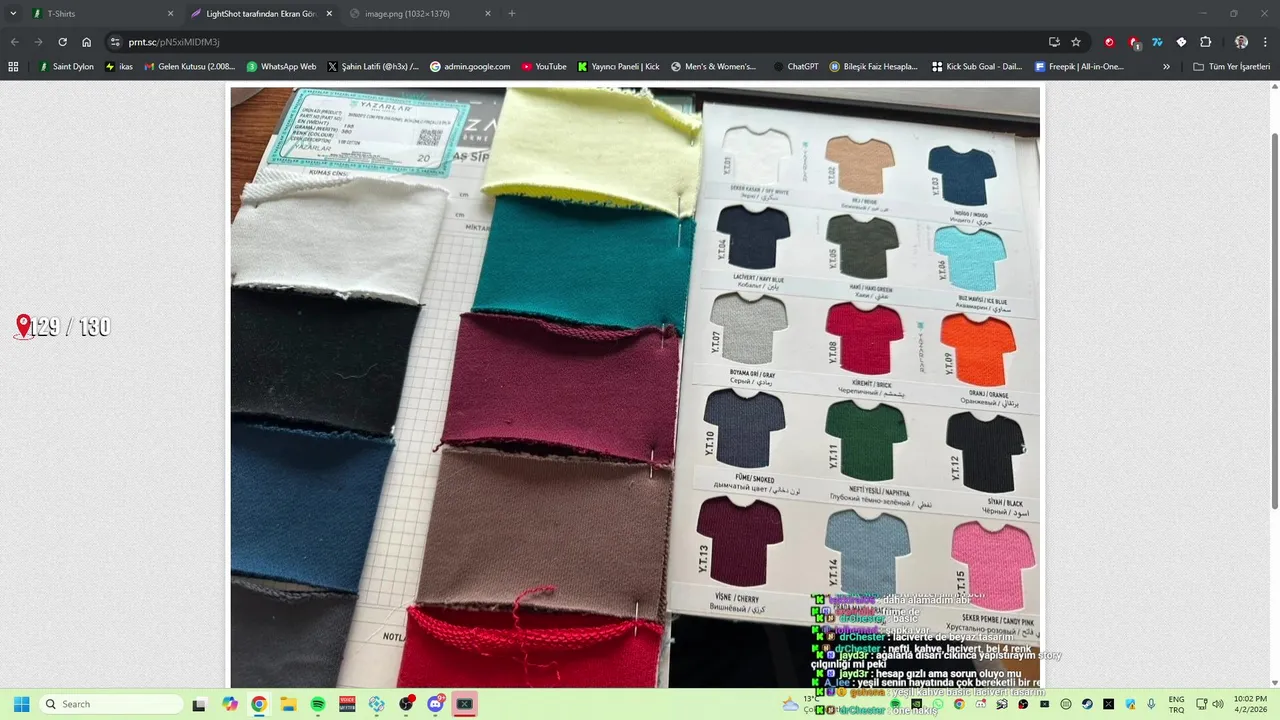The width and height of the screenshot is (1280, 720).
Task: Open the clock showing 10:02 PM
Action: pos(1250,704)
